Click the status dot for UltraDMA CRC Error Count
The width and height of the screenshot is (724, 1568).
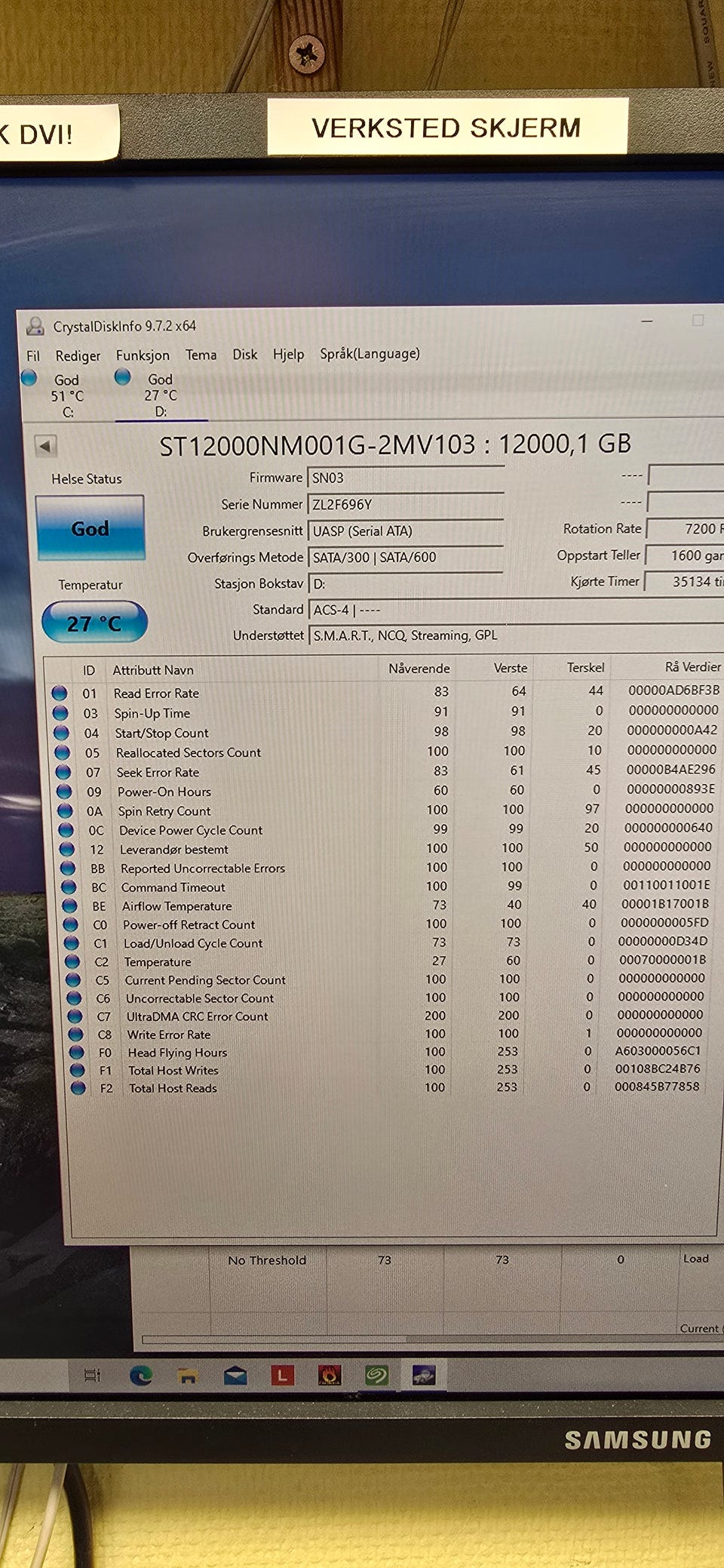tap(75, 1016)
